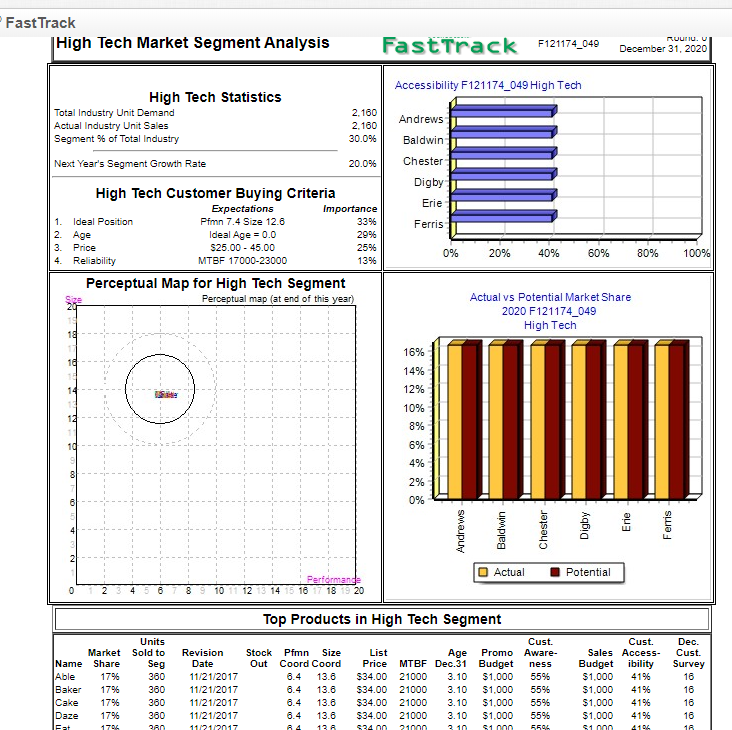732x730 pixels.
Task: Click the Segment % of Total Industry value 30.0%
Action: [363, 139]
